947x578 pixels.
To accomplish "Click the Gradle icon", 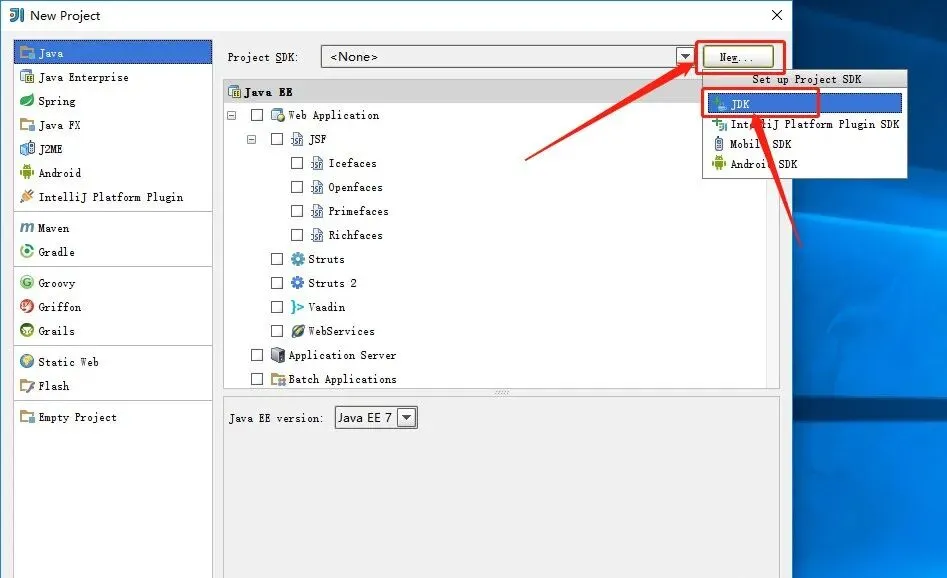I will [x=27, y=251].
